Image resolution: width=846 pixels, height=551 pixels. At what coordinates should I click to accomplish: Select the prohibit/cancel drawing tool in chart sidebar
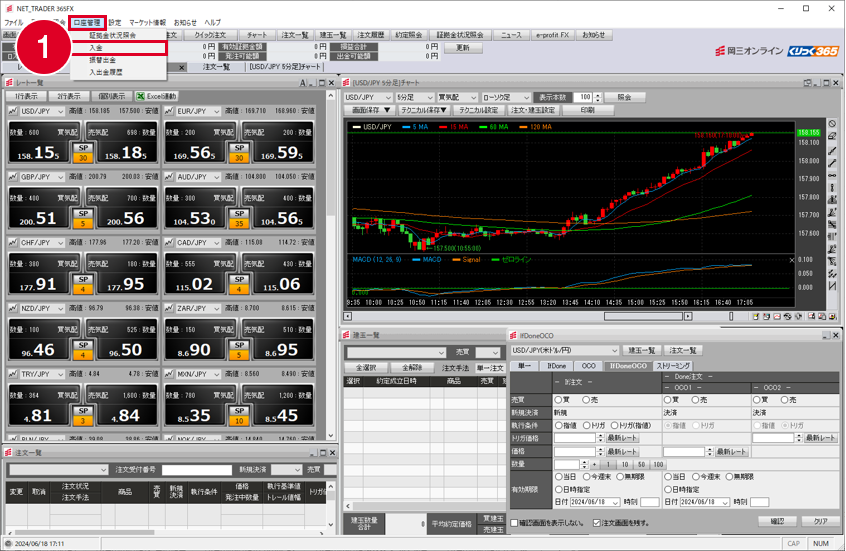pyautogui.click(x=833, y=124)
